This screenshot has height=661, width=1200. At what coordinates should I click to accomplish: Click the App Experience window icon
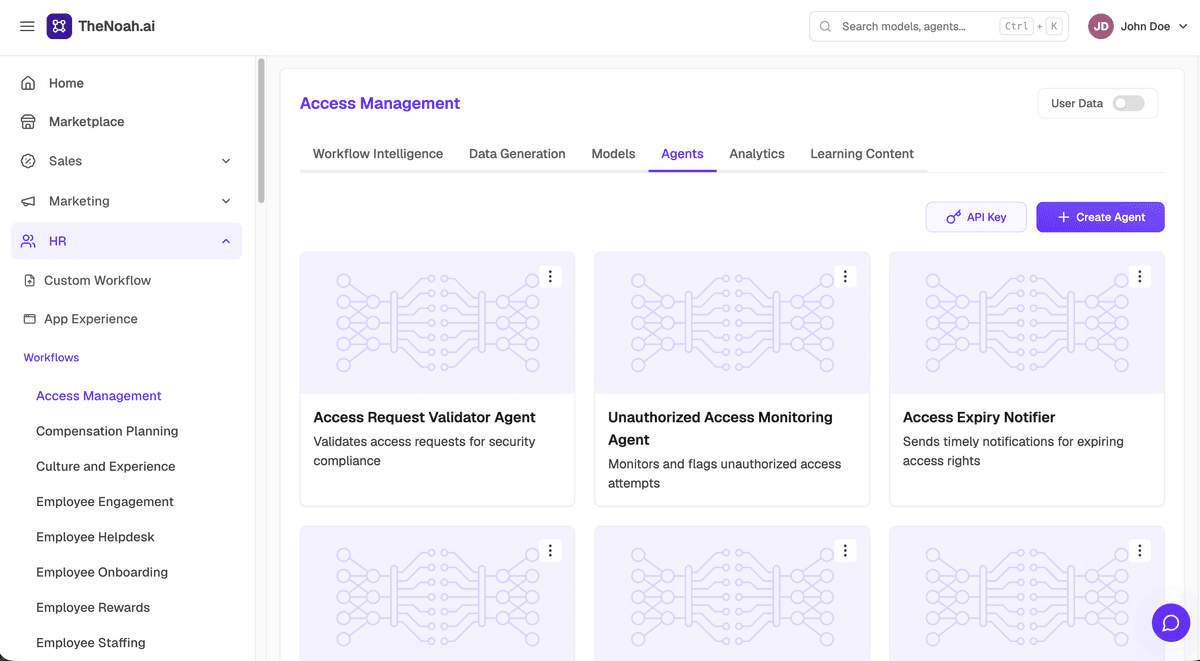point(29,319)
